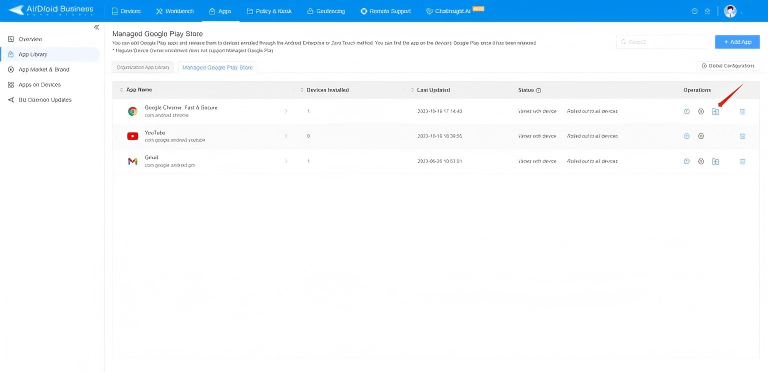Click the Google Chrome: Fast & Secure name

[181, 108]
